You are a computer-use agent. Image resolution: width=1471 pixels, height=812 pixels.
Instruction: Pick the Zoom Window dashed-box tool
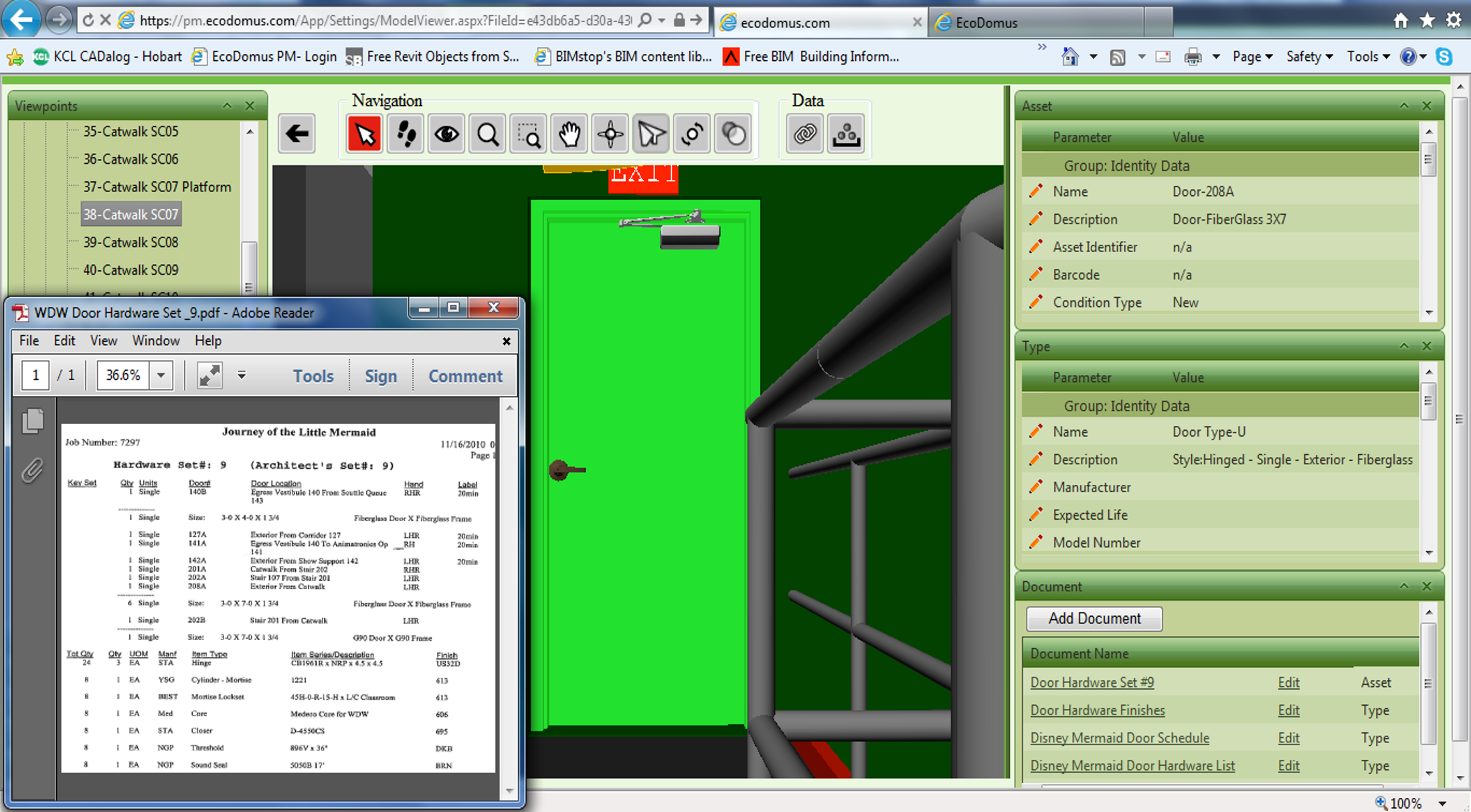pyautogui.click(x=529, y=134)
